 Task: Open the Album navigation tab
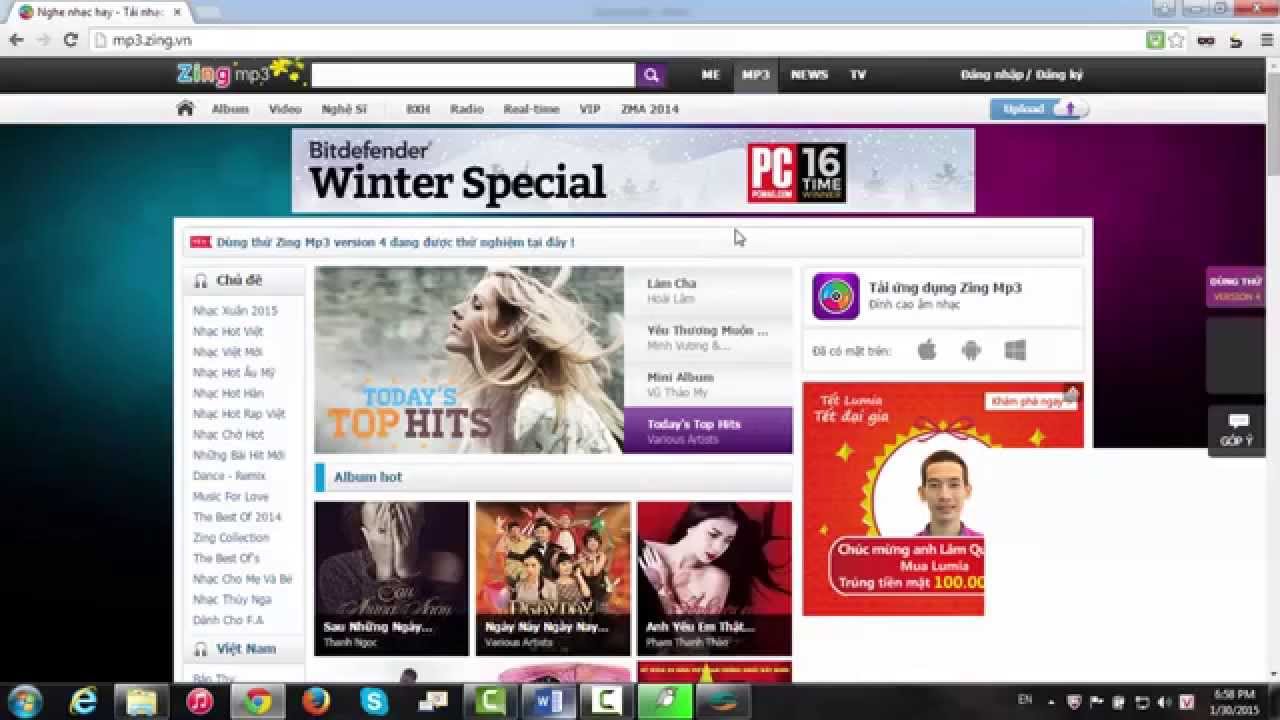[x=230, y=109]
